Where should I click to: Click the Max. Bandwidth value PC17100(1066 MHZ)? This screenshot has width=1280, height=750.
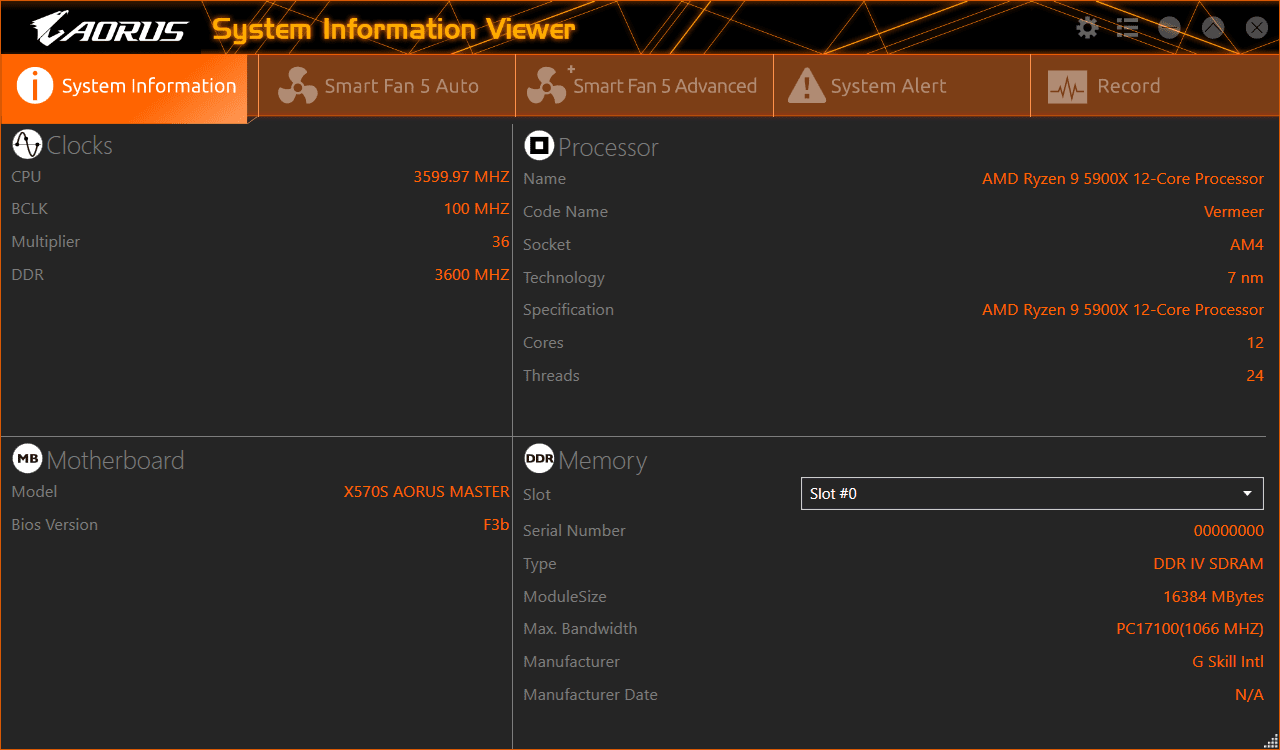click(x=1190, y=629)
